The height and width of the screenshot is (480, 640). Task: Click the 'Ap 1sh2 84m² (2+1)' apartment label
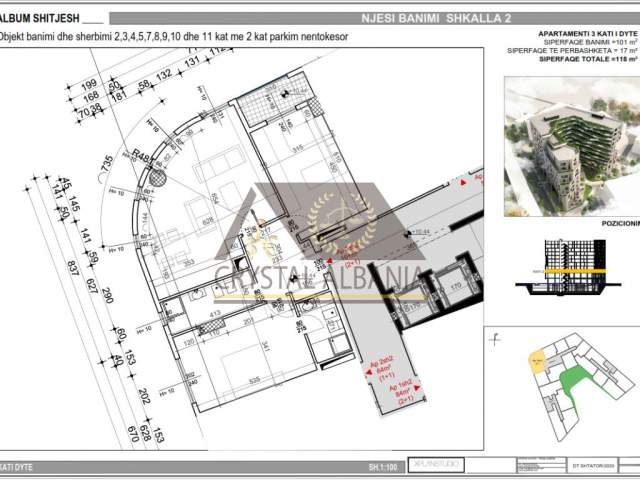pyautogui.click(x=403, y=393)
